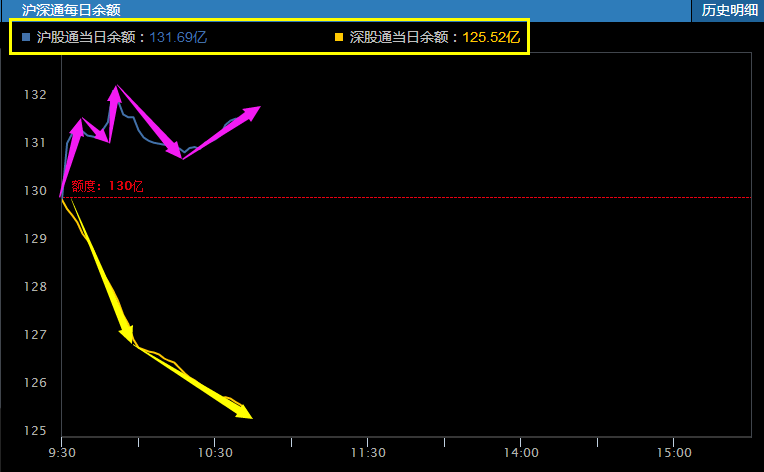Viewport: 764px width, 472px height.
Task: Open the 历史明细 history details button
Action: click(729, 10)
